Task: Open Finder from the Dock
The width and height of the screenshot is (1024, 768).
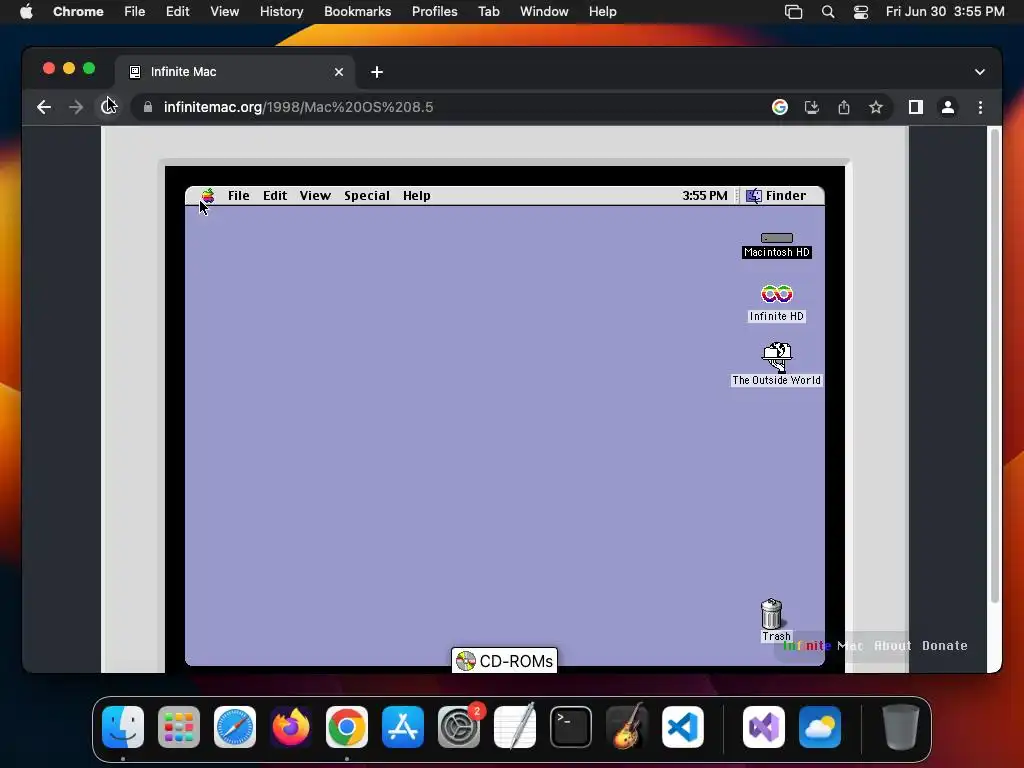Action: click(123, 727)
